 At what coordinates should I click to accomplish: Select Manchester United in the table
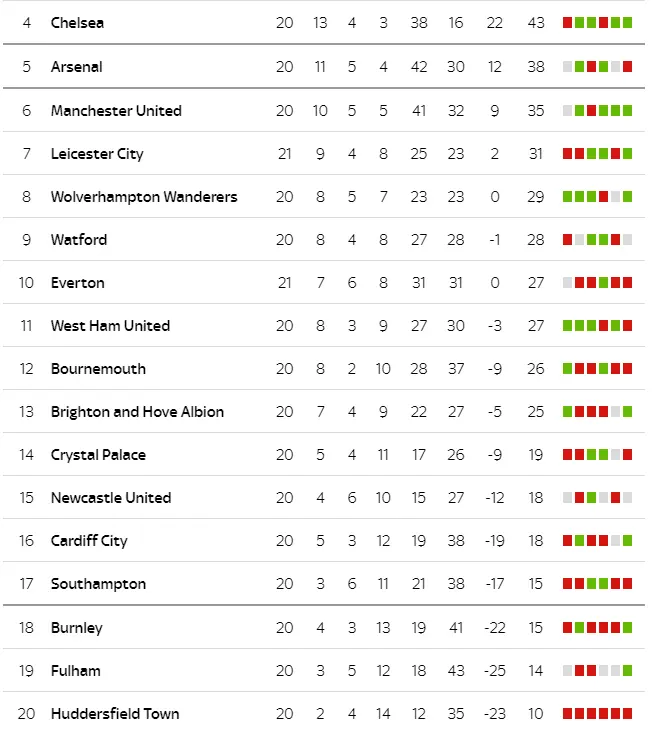pos(116,110)
